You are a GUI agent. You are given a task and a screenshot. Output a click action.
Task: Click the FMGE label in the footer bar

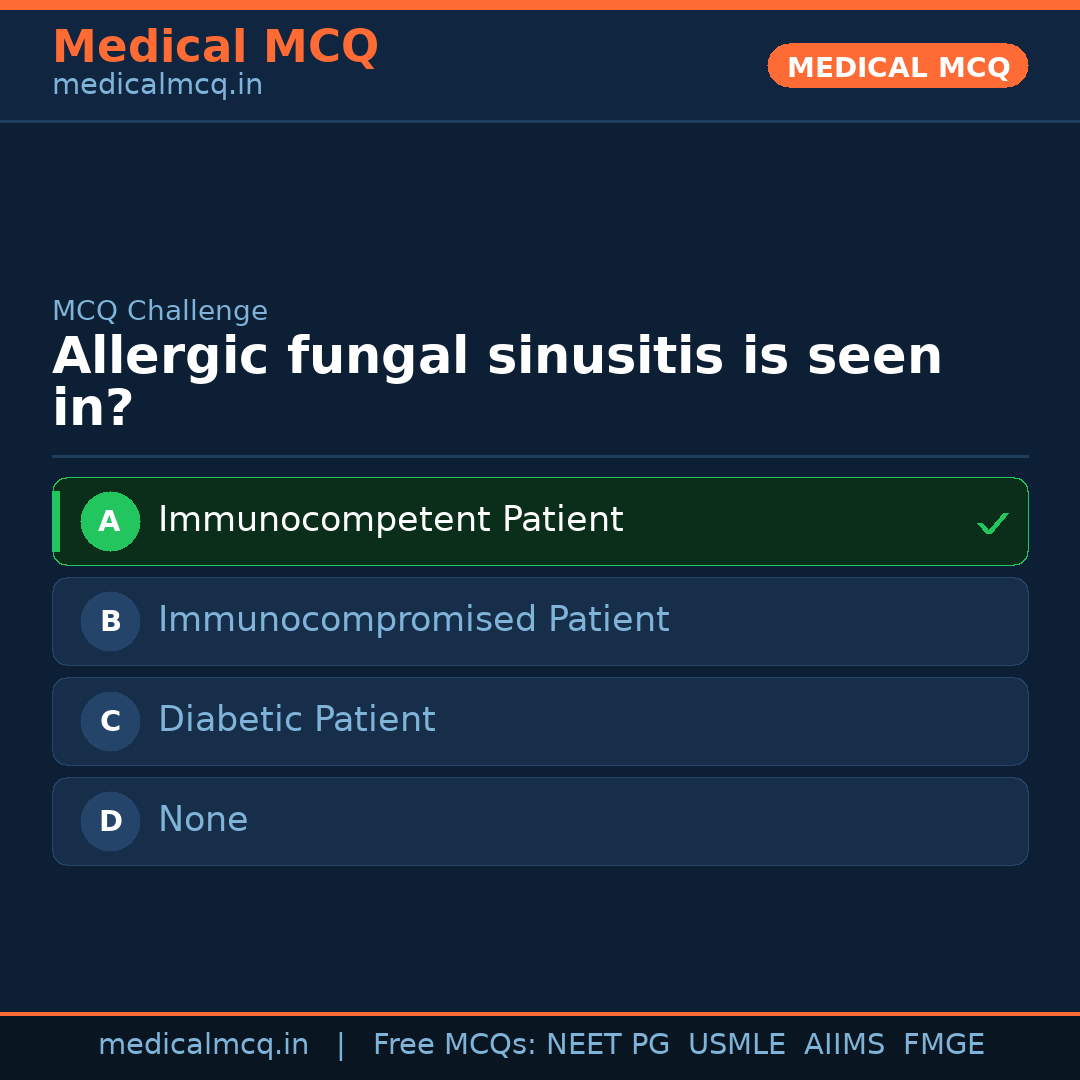pos(943,1044)
